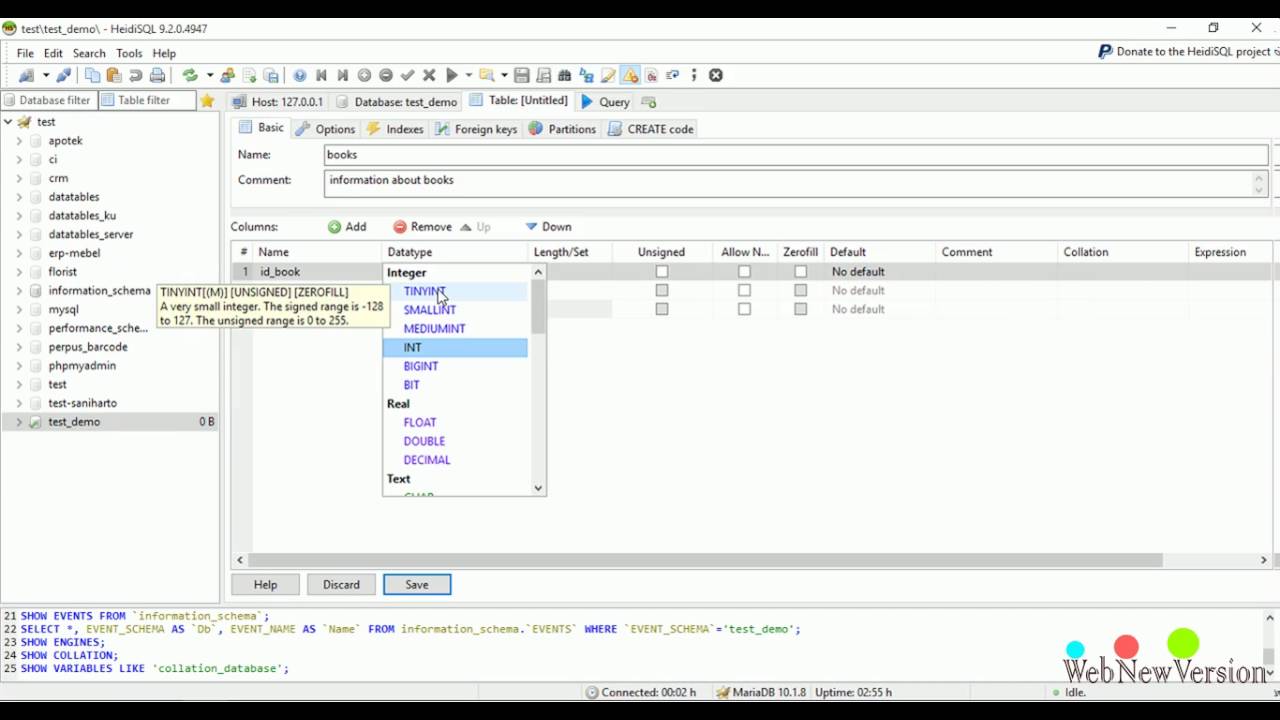Image resolution: width=1280 pixels, height=720 pixels.
Task: Open dropdown arrow next to refresh icon
Action: coord(209,75)
